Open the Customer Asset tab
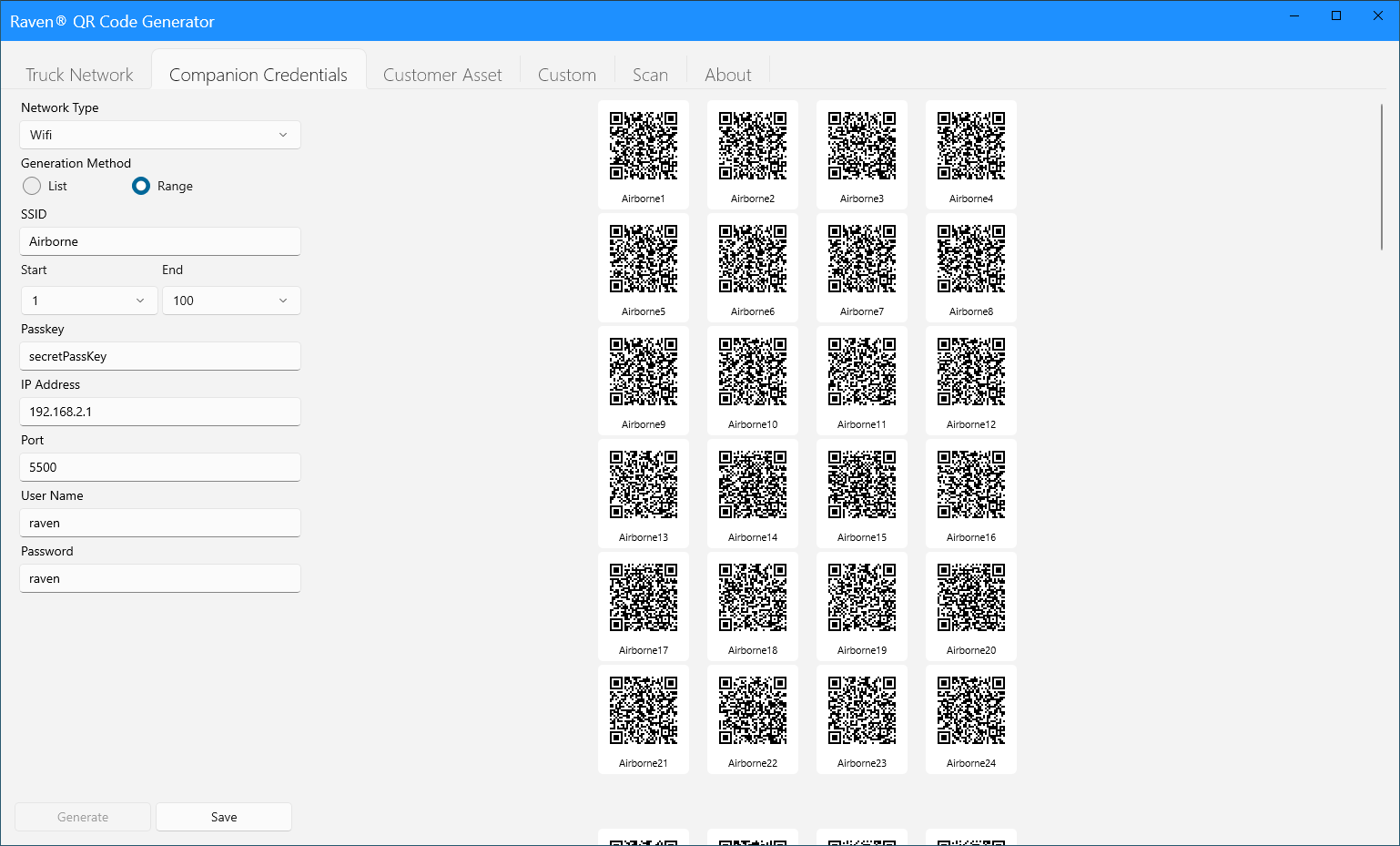The image size is (1400, 846). click(x=442, y=75)
